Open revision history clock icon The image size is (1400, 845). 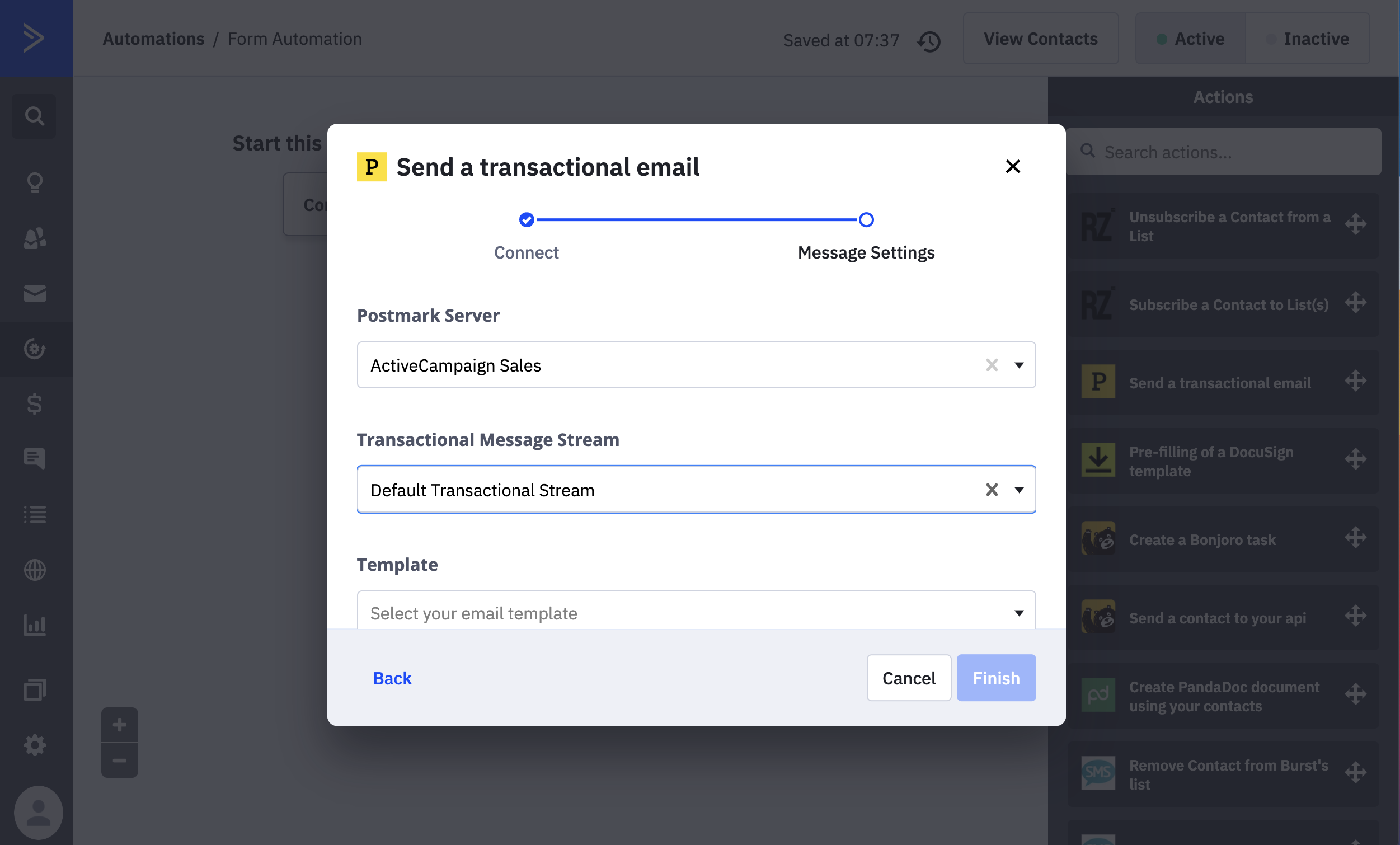coord(929,41)
